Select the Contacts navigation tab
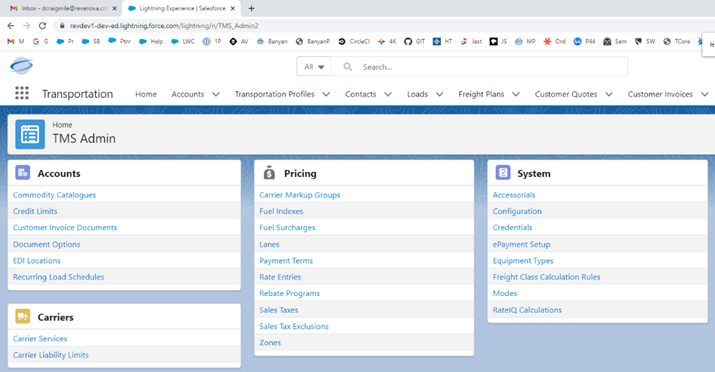This screenshot has height=372, width=715. point(361,94)
